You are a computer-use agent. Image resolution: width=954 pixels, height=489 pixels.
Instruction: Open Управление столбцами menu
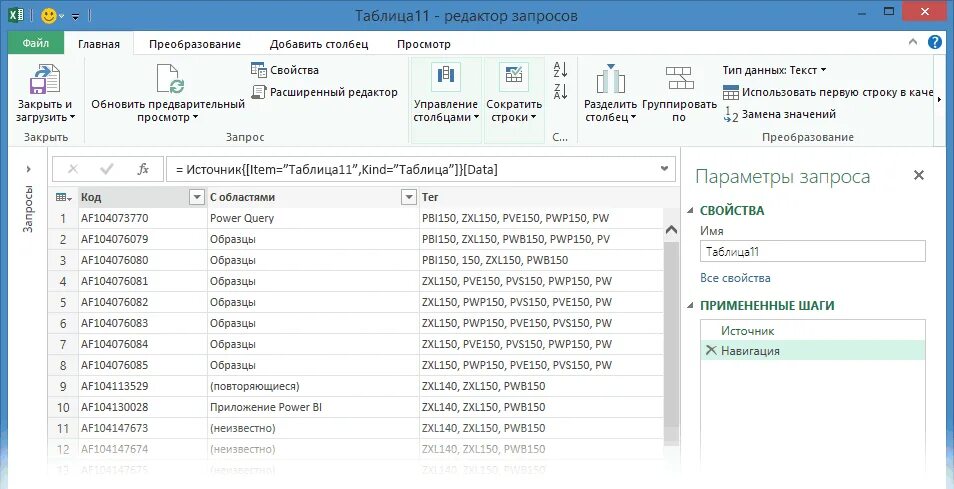(446, 100)
